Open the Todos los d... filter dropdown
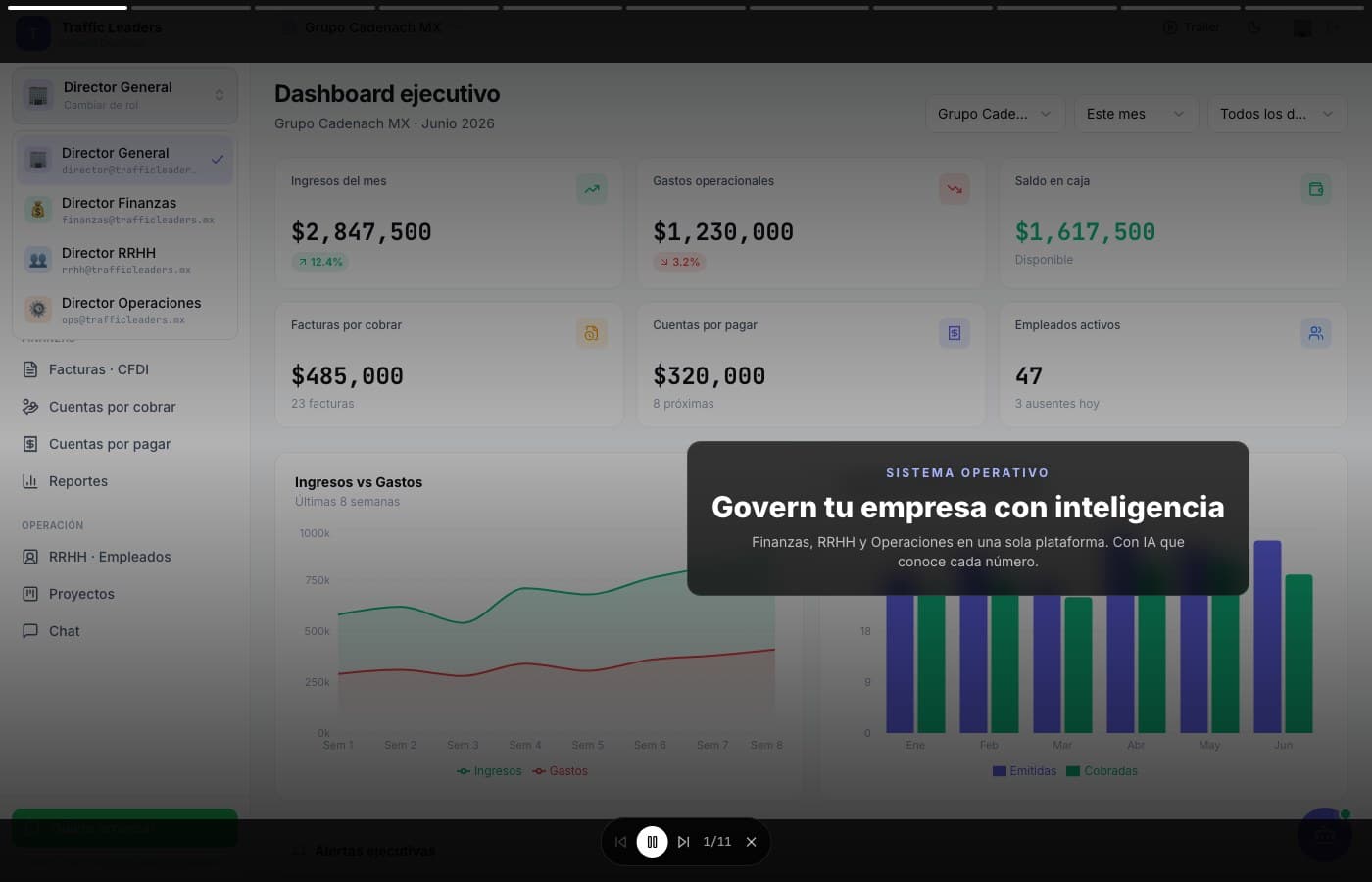Image resolution: width=1372 pixels, height=882 pixels. [x=1277, y=114]
